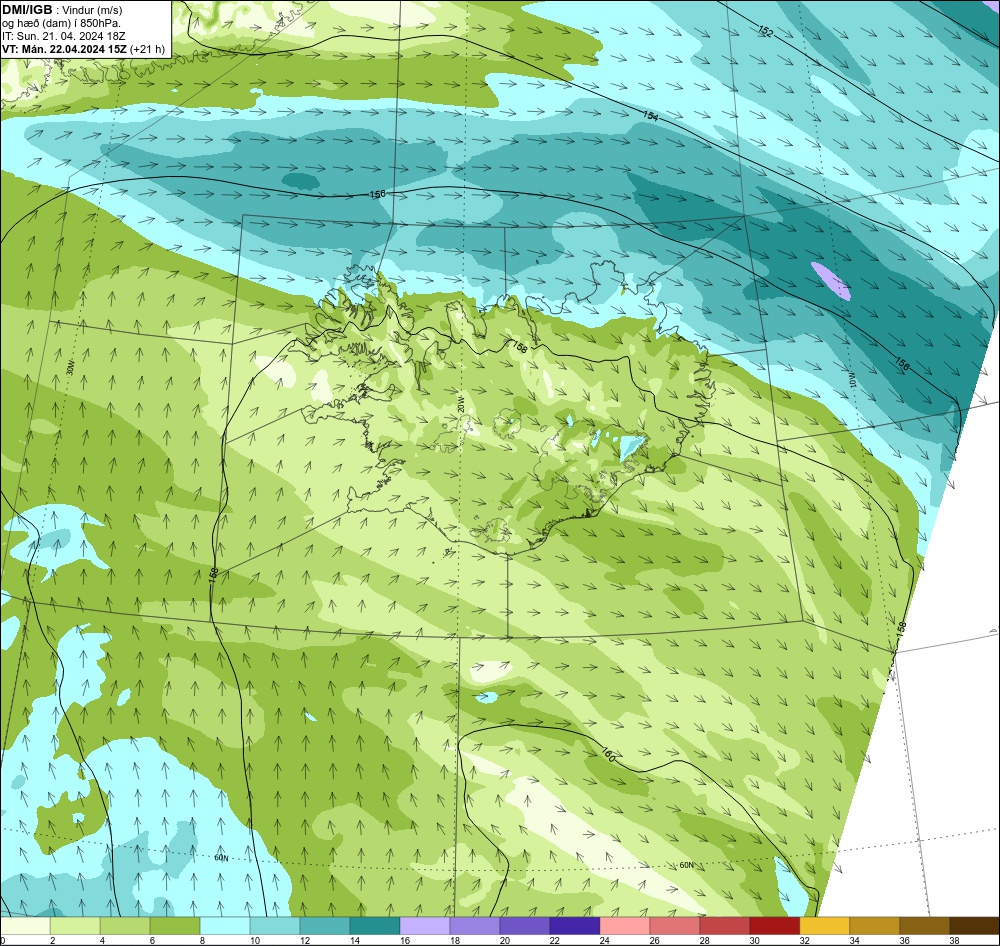Select the red swatch between 28 and 30
Viewport: 1000px width, 946px height.
724,926
